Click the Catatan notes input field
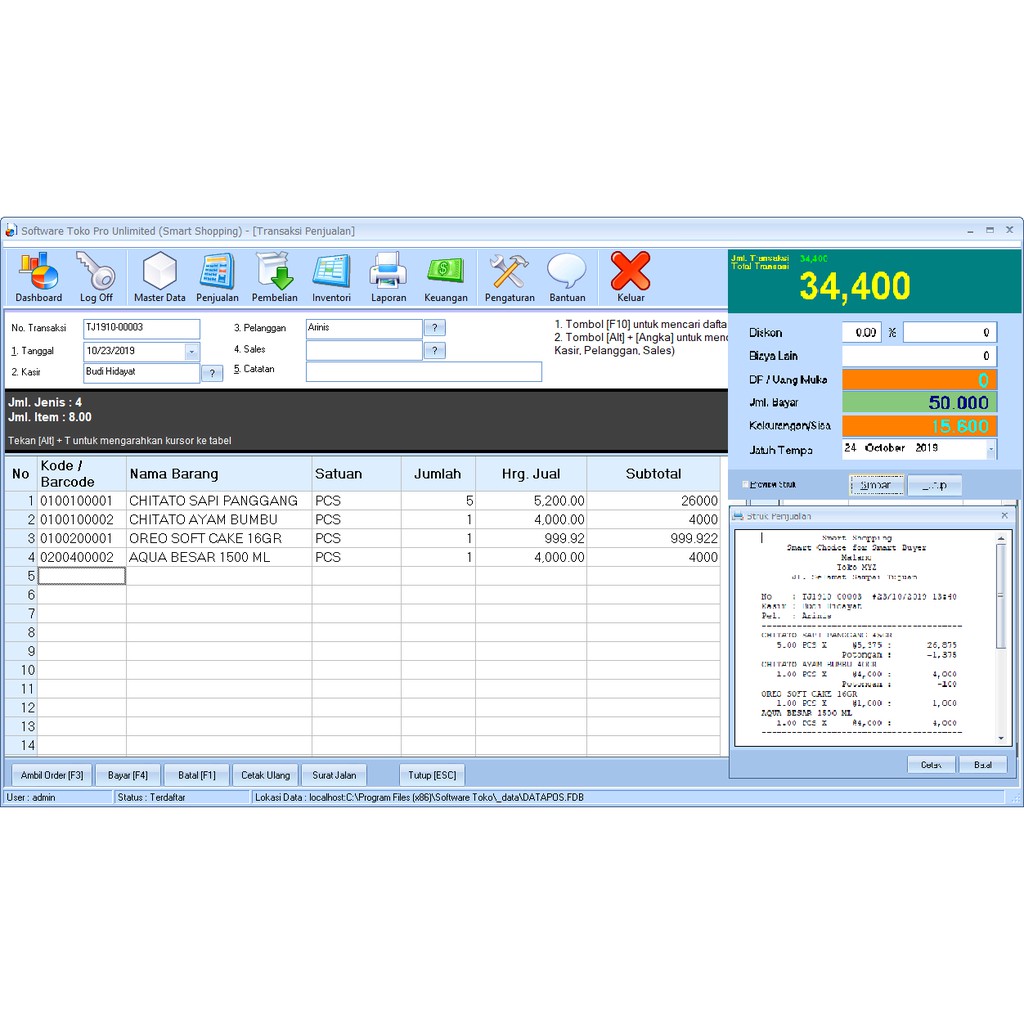Image resolution: width=1024 pixels, height=1024 pixels. click(x=423, y=372)
